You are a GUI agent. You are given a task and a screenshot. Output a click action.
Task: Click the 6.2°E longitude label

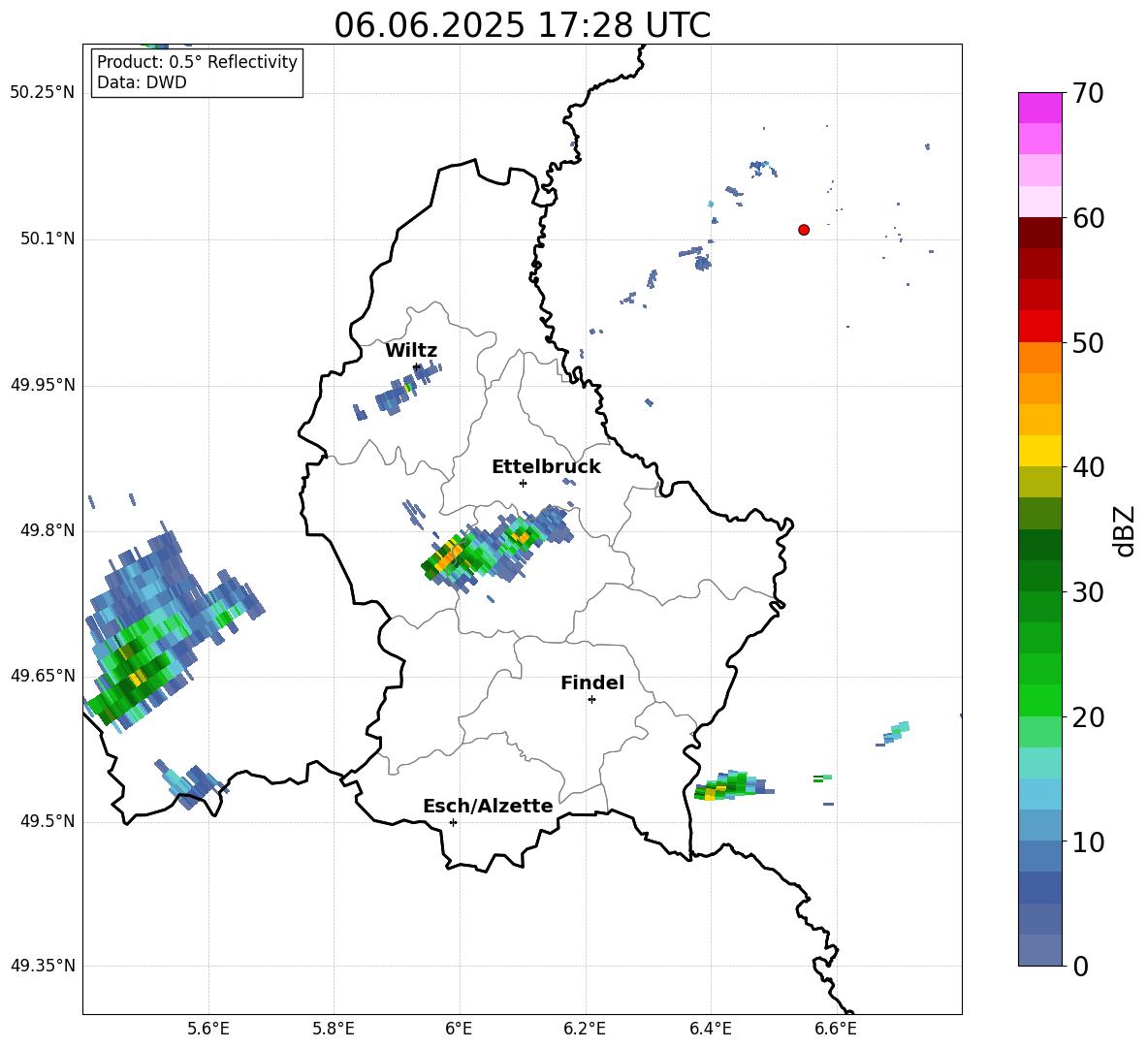(x=585, y=1029)
